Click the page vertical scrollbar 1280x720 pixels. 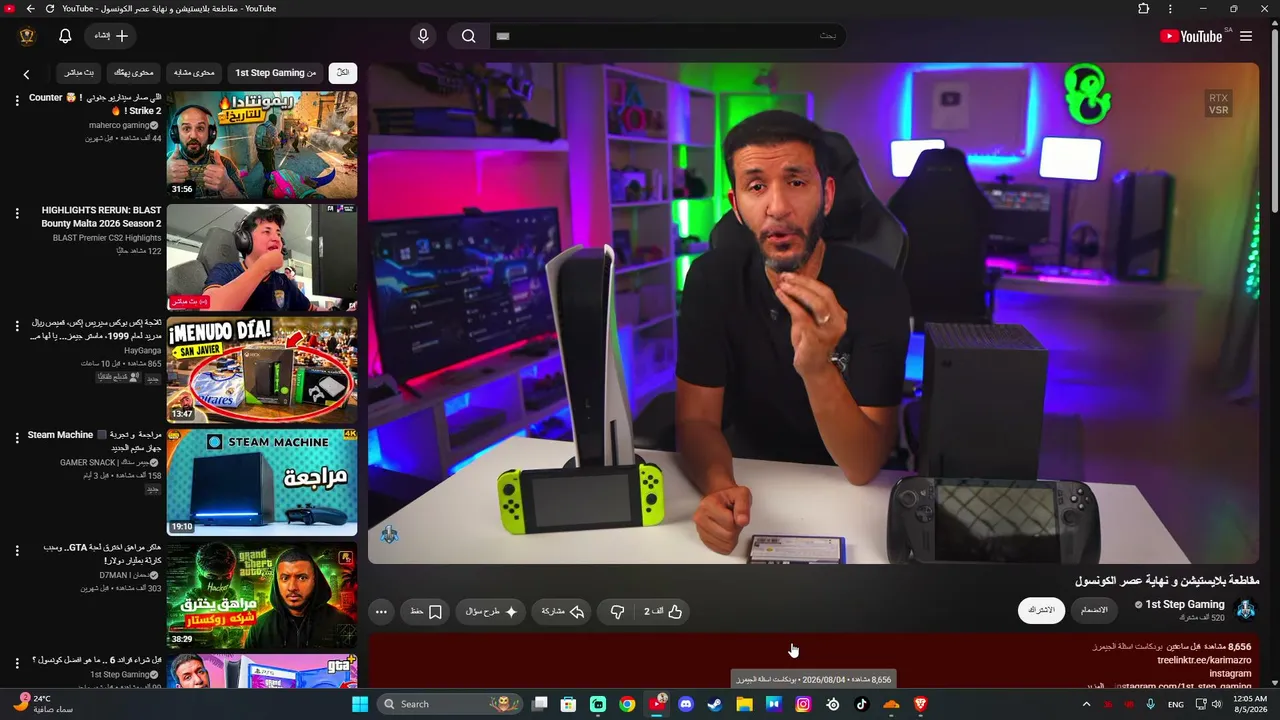[x=1274, y=120]
